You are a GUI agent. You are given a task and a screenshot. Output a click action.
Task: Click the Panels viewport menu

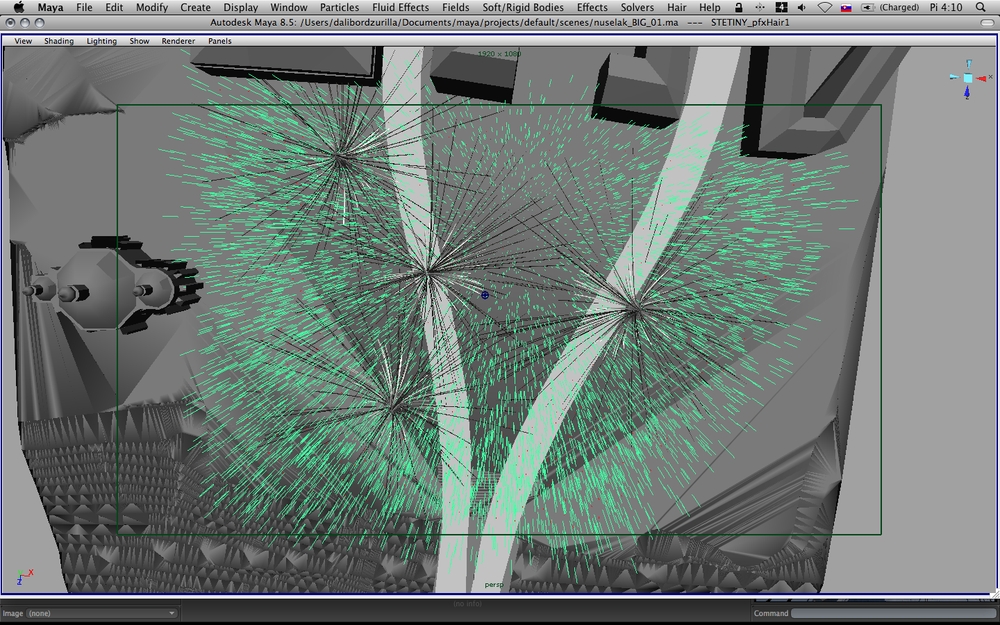click(x=221, y=41)
